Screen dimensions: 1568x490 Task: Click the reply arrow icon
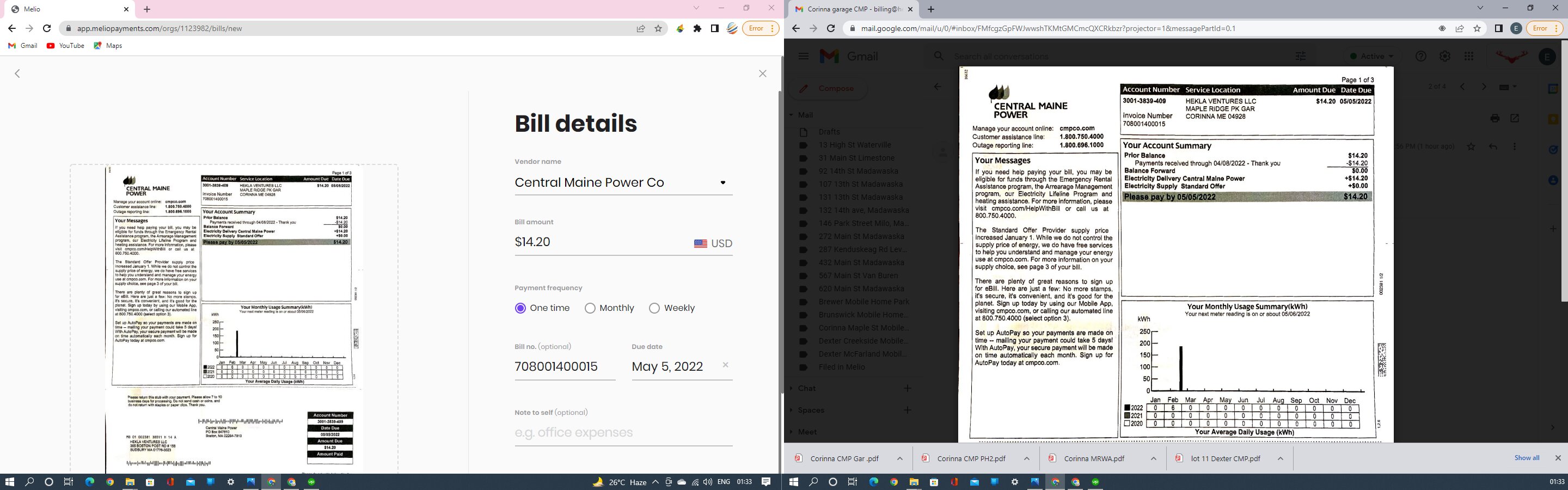pyautogui.click(x=1492, y=146)
